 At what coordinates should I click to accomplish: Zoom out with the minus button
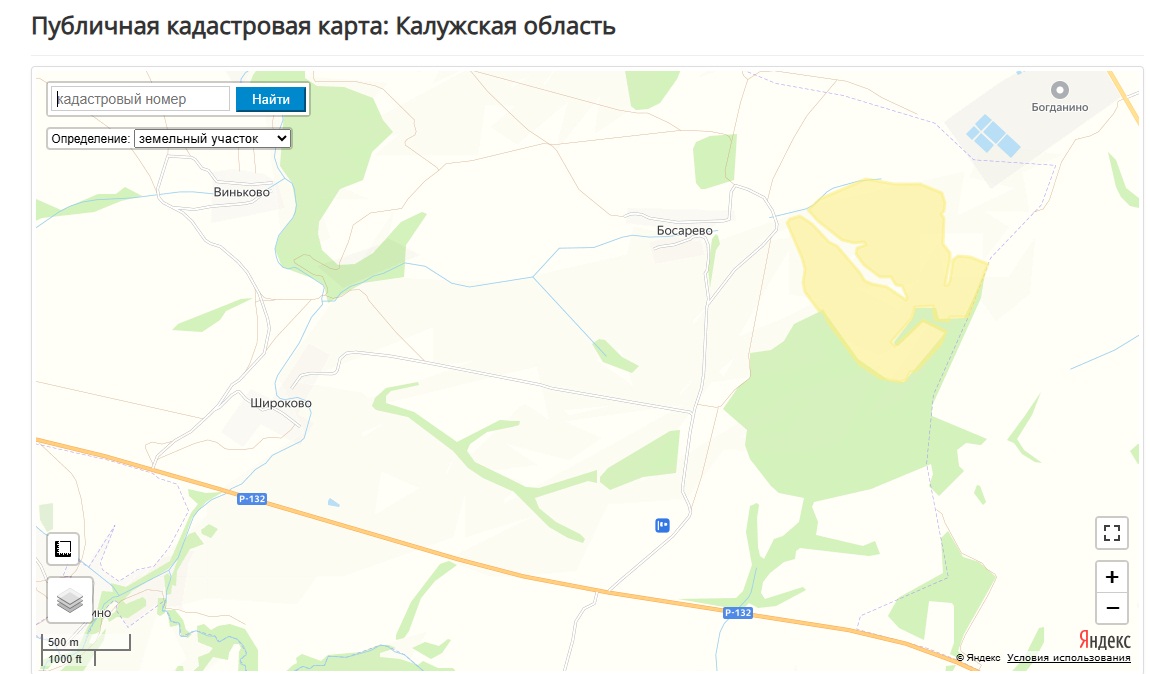(1111, 607)
